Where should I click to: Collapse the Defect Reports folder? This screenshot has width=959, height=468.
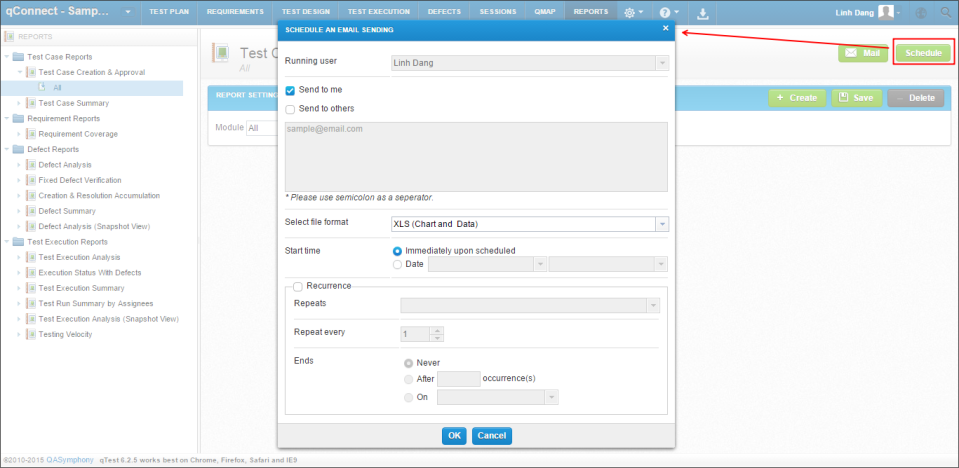(x=8, y=149)
